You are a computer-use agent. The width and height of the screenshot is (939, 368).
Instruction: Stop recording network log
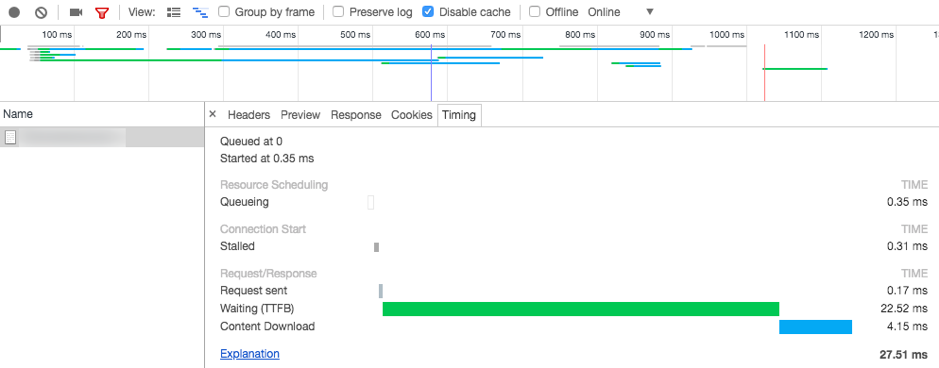14,12
